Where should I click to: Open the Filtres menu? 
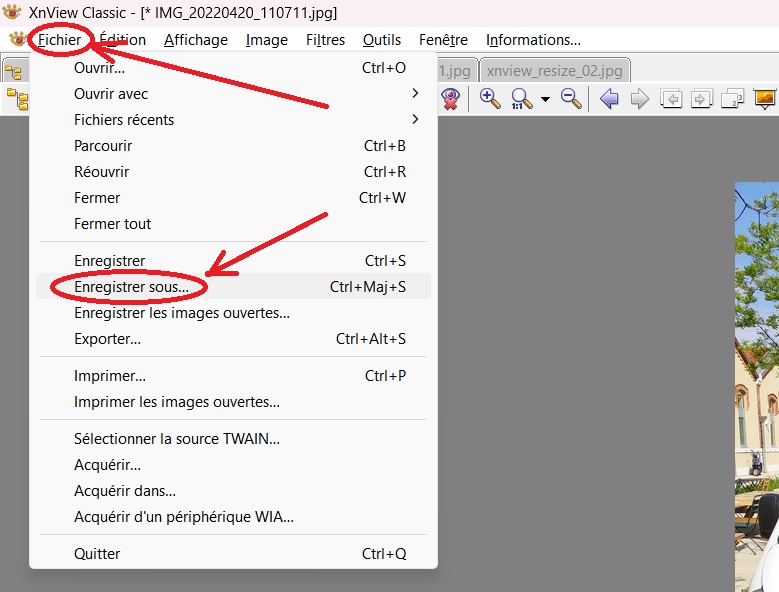(325, 40)
